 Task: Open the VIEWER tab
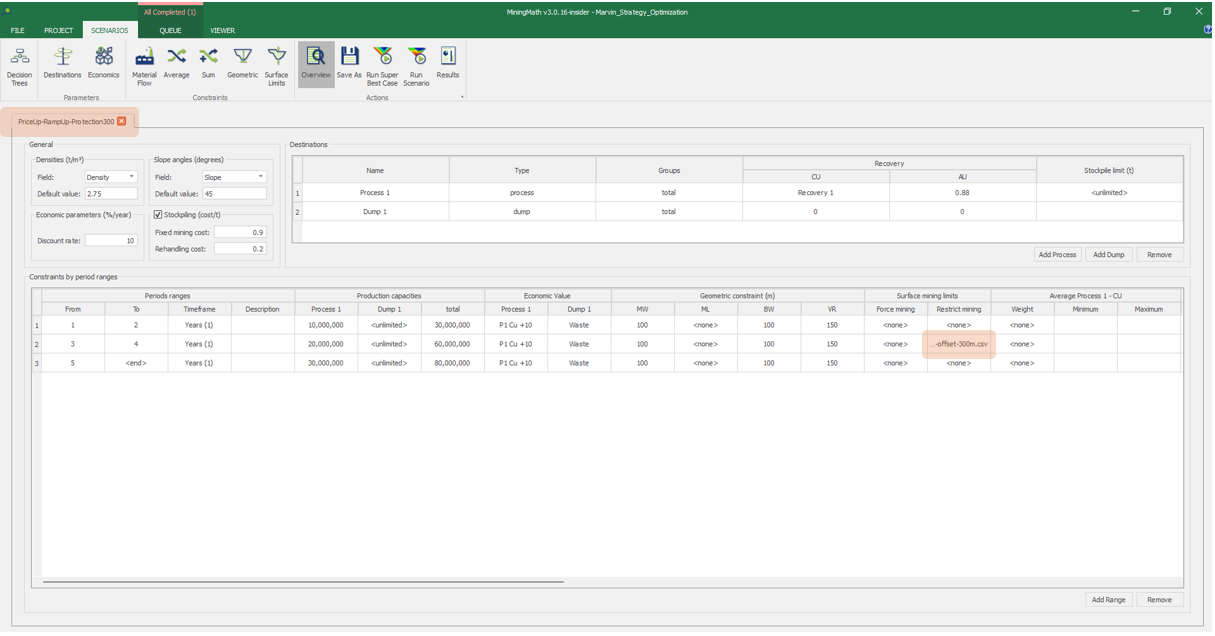(222, 30)
